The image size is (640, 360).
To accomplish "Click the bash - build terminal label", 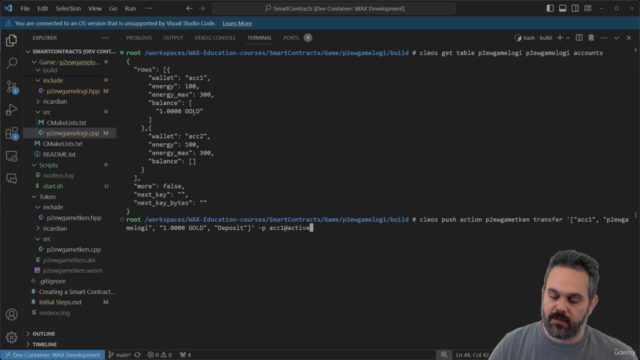I will click(533, 38).
